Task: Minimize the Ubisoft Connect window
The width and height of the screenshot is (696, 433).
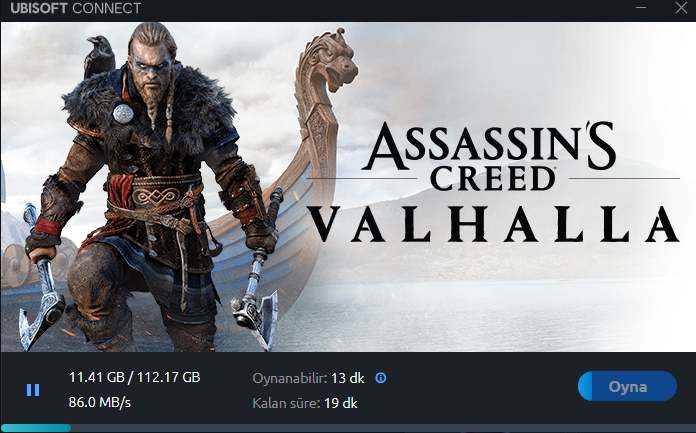Action: (641, 8)
